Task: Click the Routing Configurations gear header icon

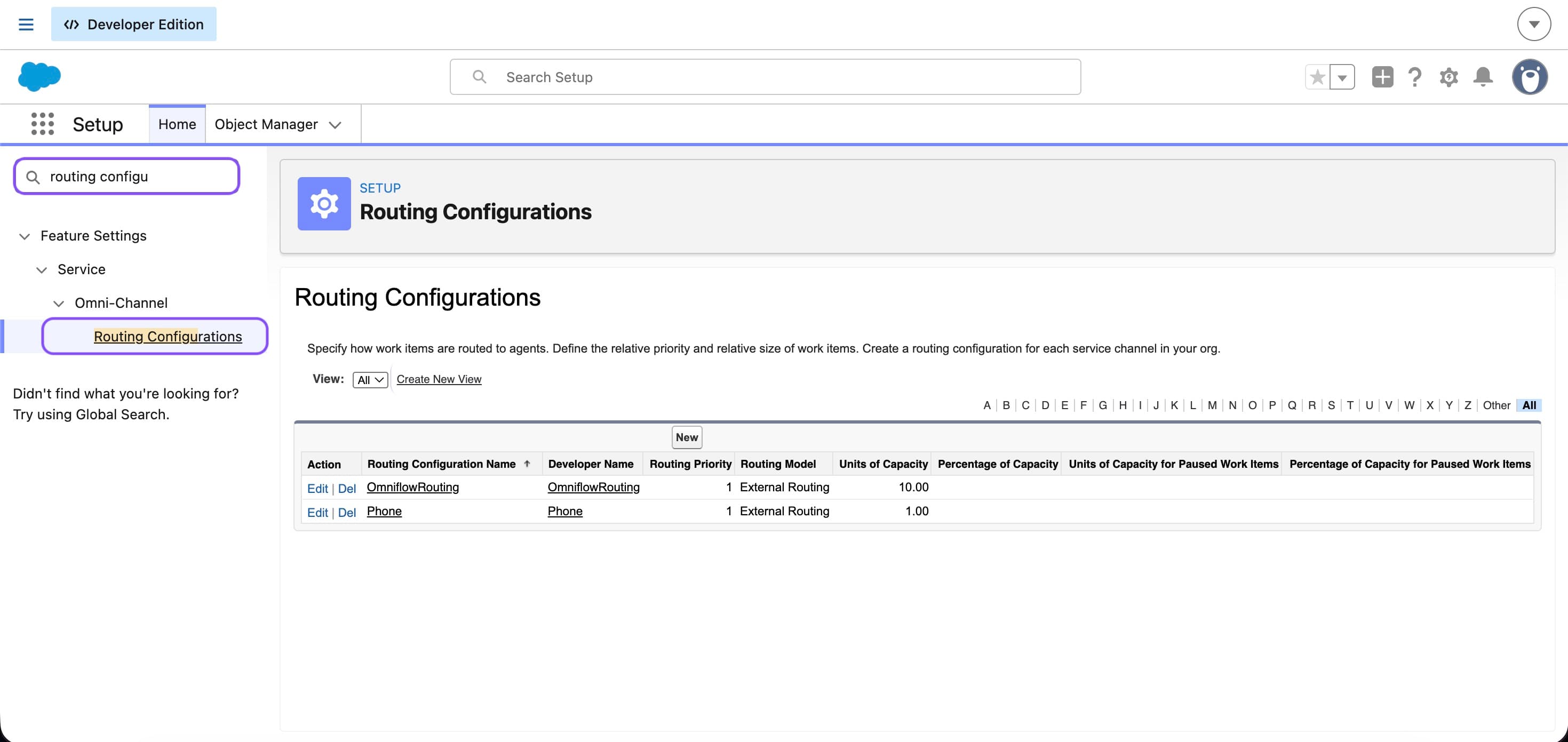Action: [x=324, y=203]
